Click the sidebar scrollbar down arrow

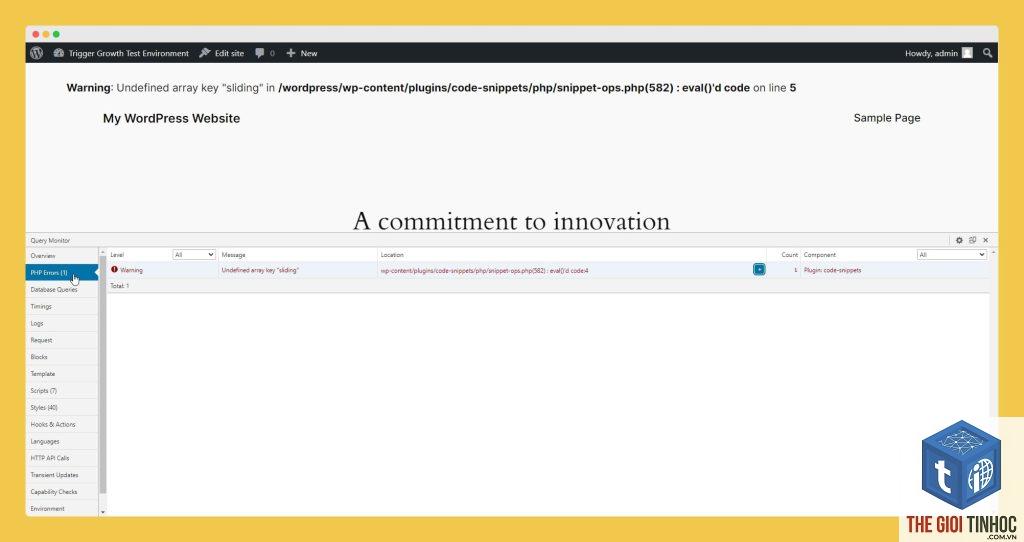tap(103, 513)
